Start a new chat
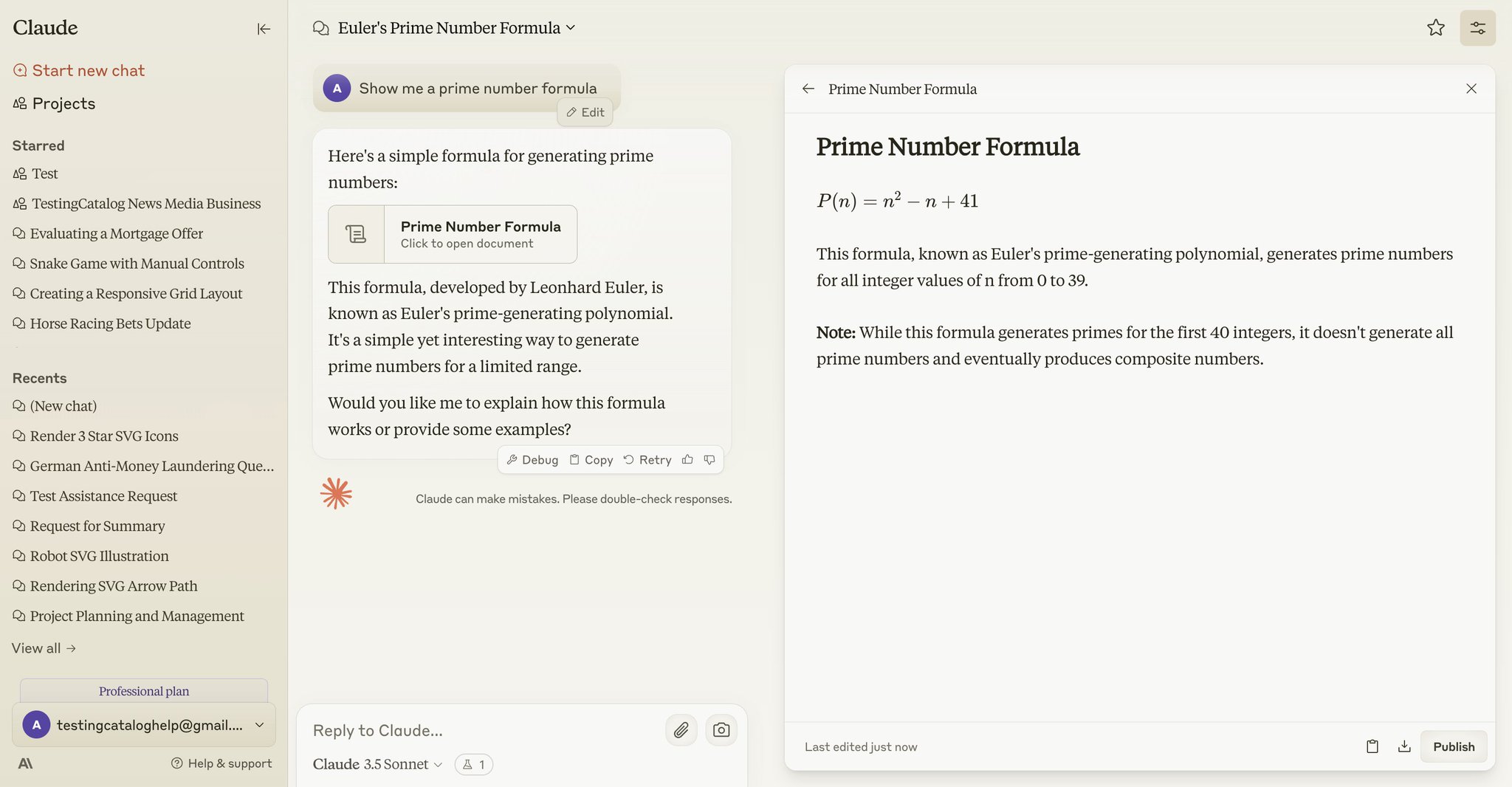Viewport: 1512px width, 787px height. point(79,70)
